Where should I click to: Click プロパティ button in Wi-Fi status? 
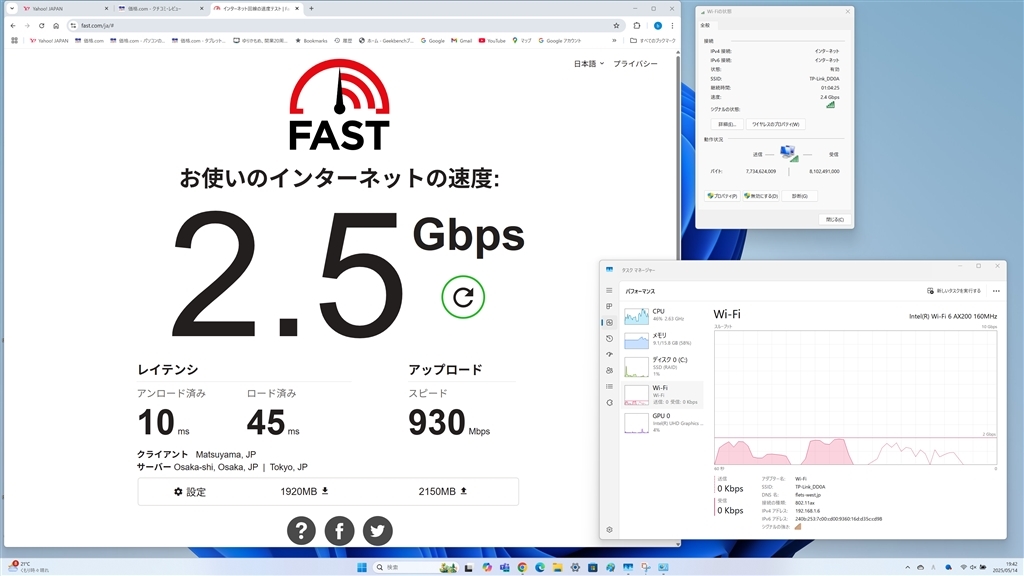click(x=722, y=196)
